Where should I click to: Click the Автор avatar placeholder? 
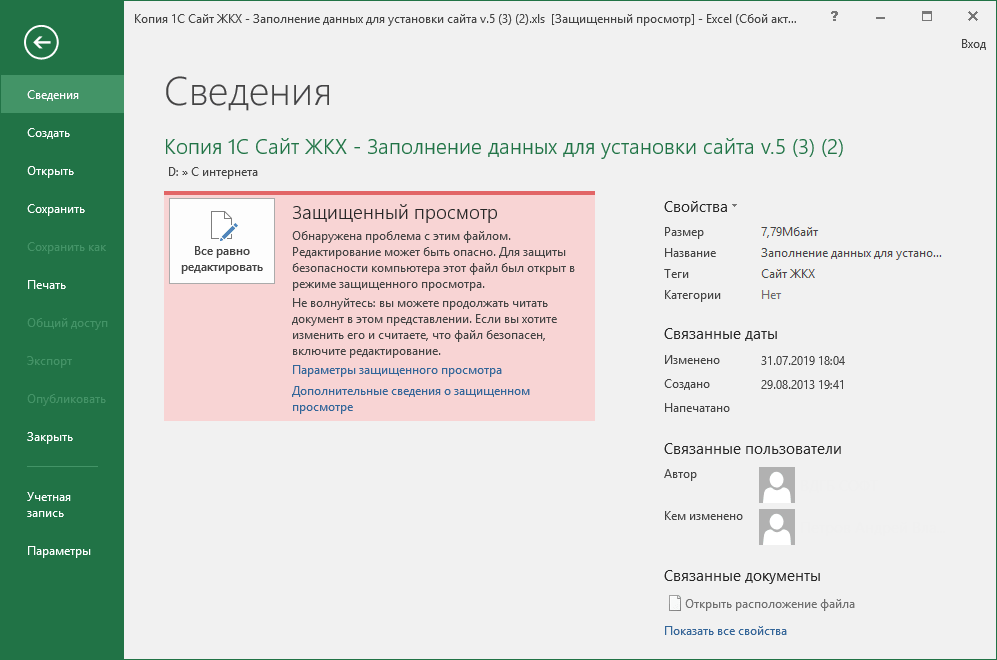coord(777,484)
